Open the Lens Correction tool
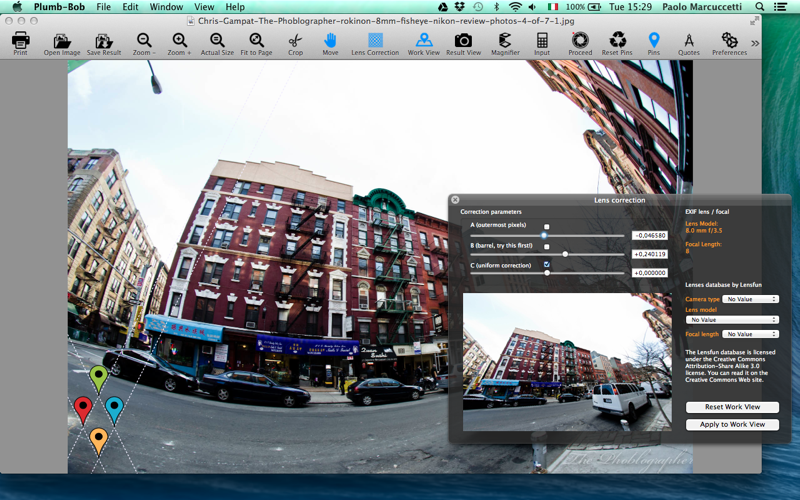The width and height of the screenshot is (800, 500). [x=375, y=40]
